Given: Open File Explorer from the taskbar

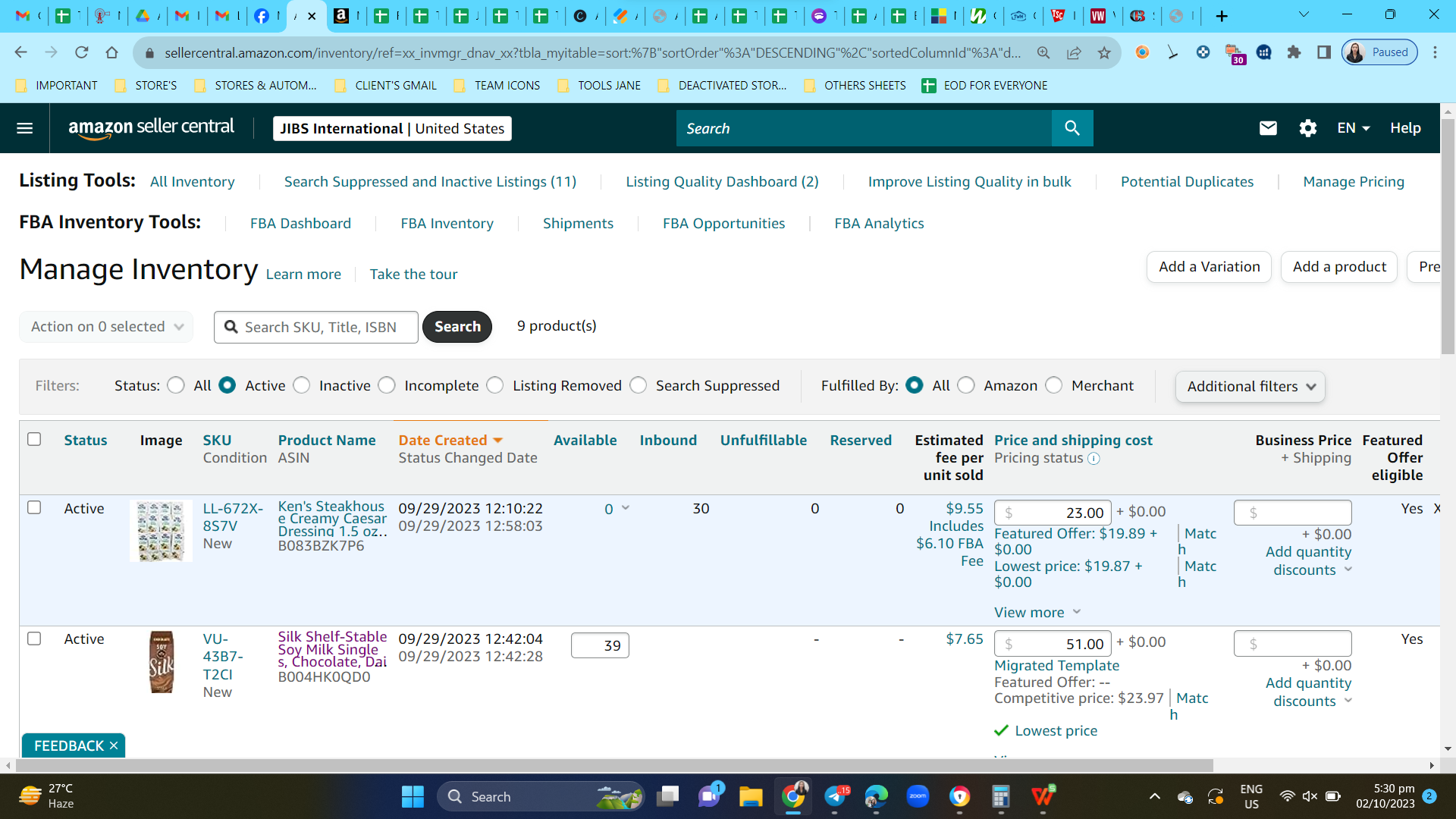Looking at the screenshot, I should click(751, 796).
